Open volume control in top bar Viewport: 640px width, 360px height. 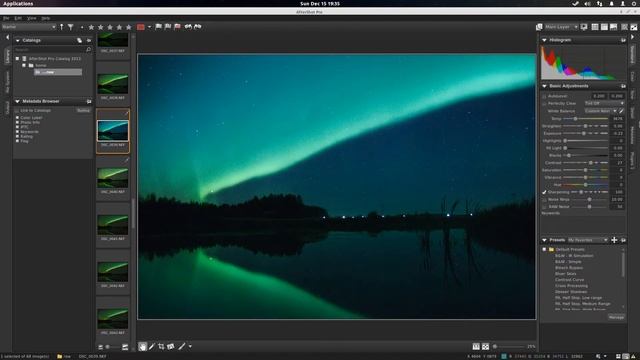click(x=587, y=4)
